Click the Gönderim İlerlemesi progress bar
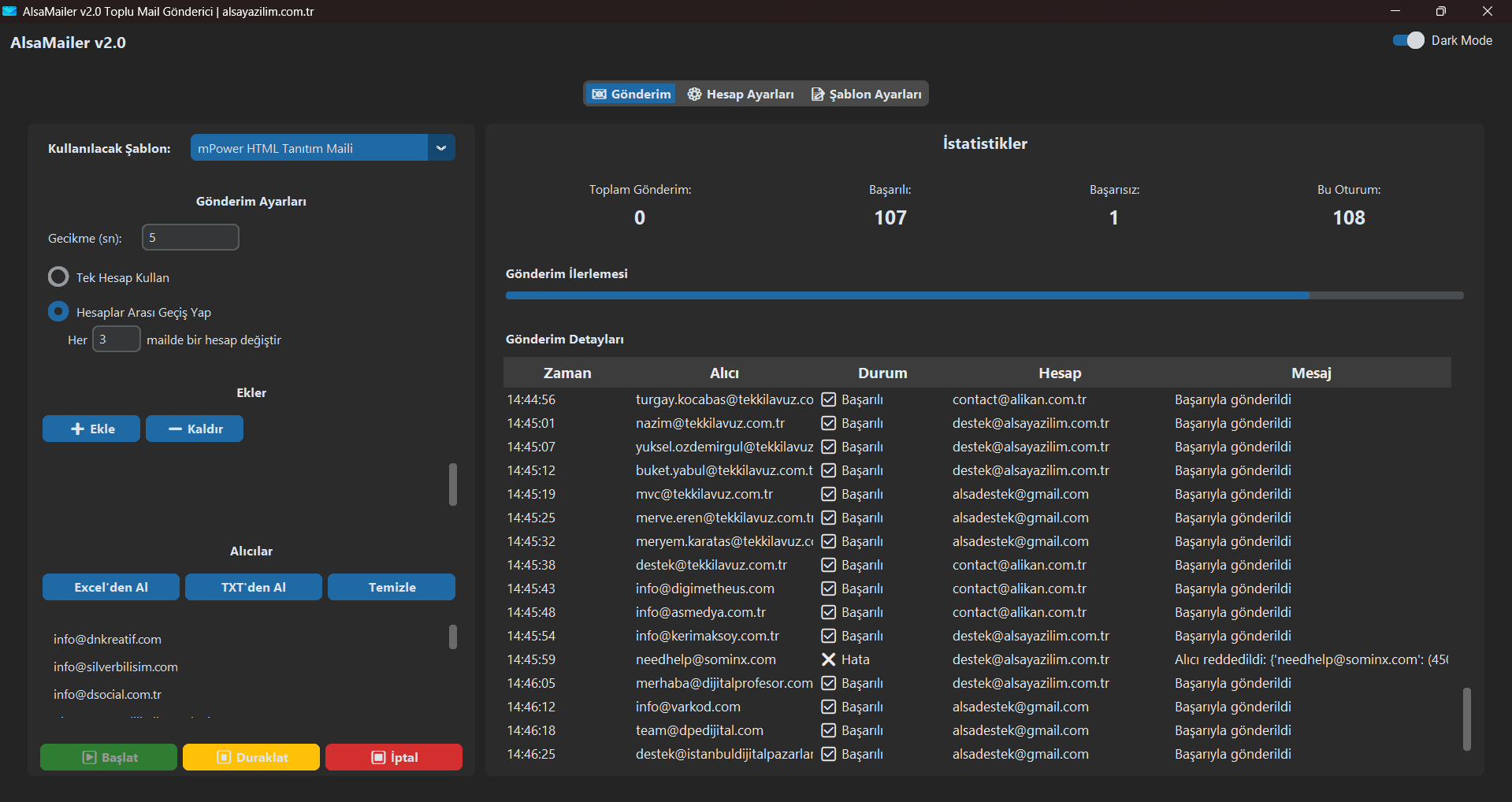The height and width of the screenshot is (802, 1512). point(984,295)
